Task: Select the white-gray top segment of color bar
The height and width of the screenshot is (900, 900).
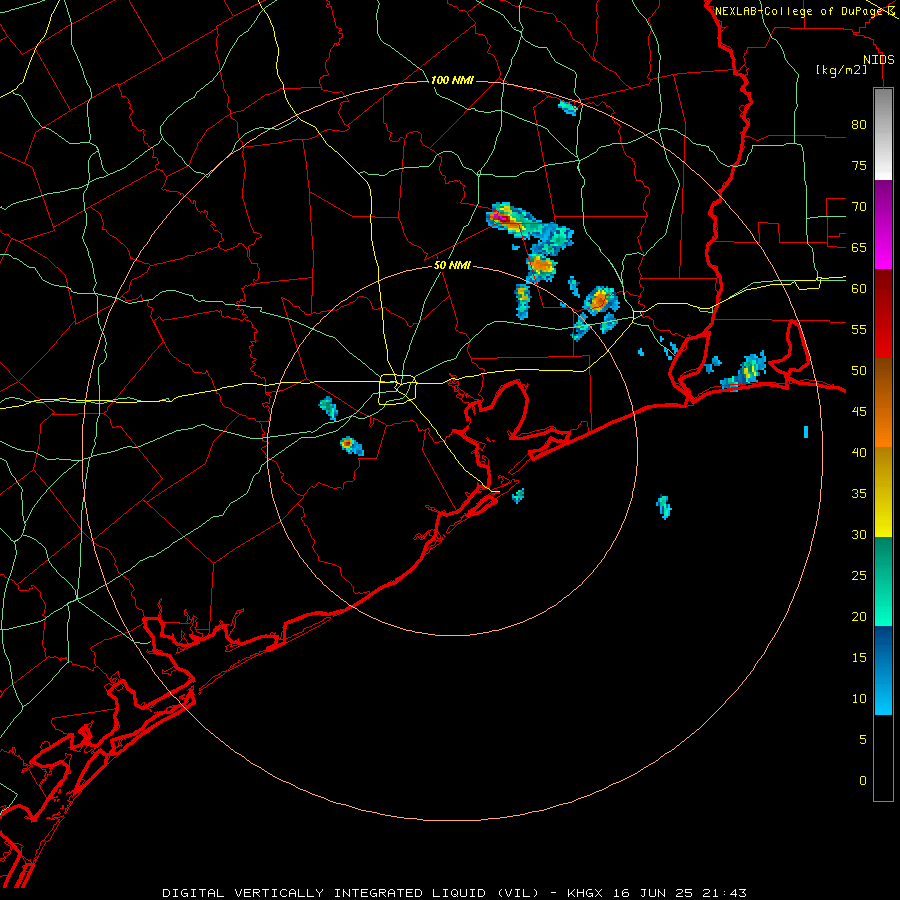Action: 883,134
